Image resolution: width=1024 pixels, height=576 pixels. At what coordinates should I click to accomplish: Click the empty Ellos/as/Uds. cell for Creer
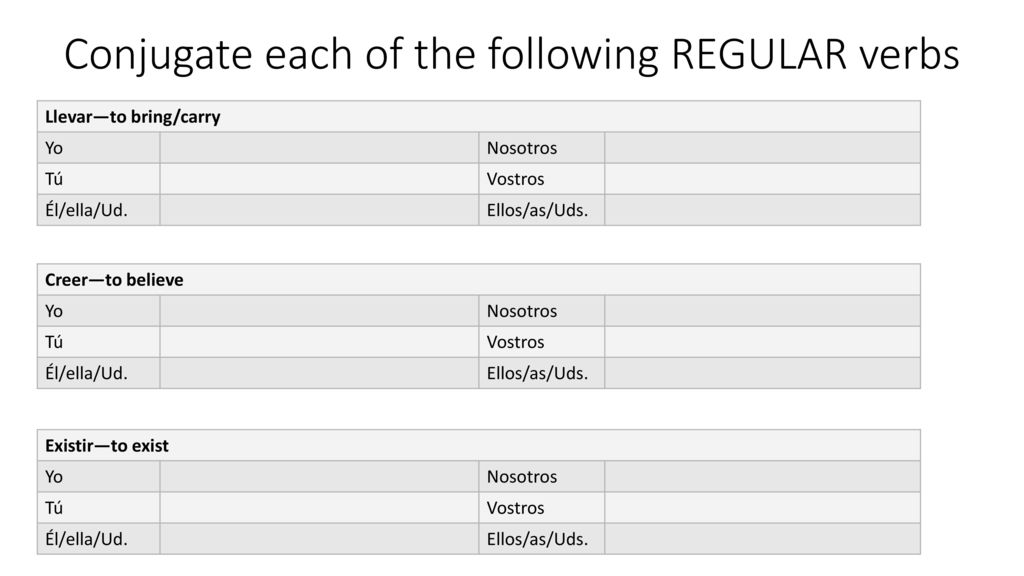point(763,374)
